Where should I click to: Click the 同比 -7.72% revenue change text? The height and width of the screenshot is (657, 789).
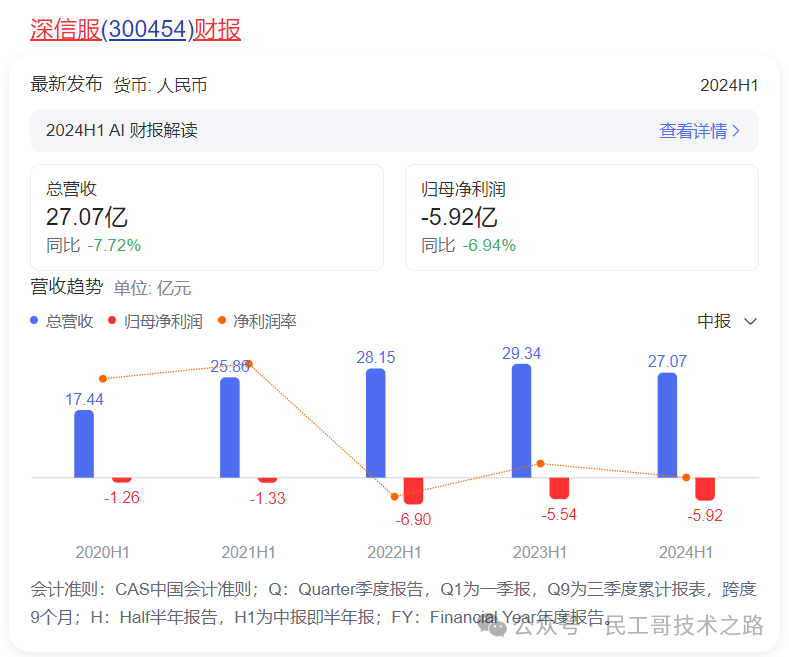94,245
